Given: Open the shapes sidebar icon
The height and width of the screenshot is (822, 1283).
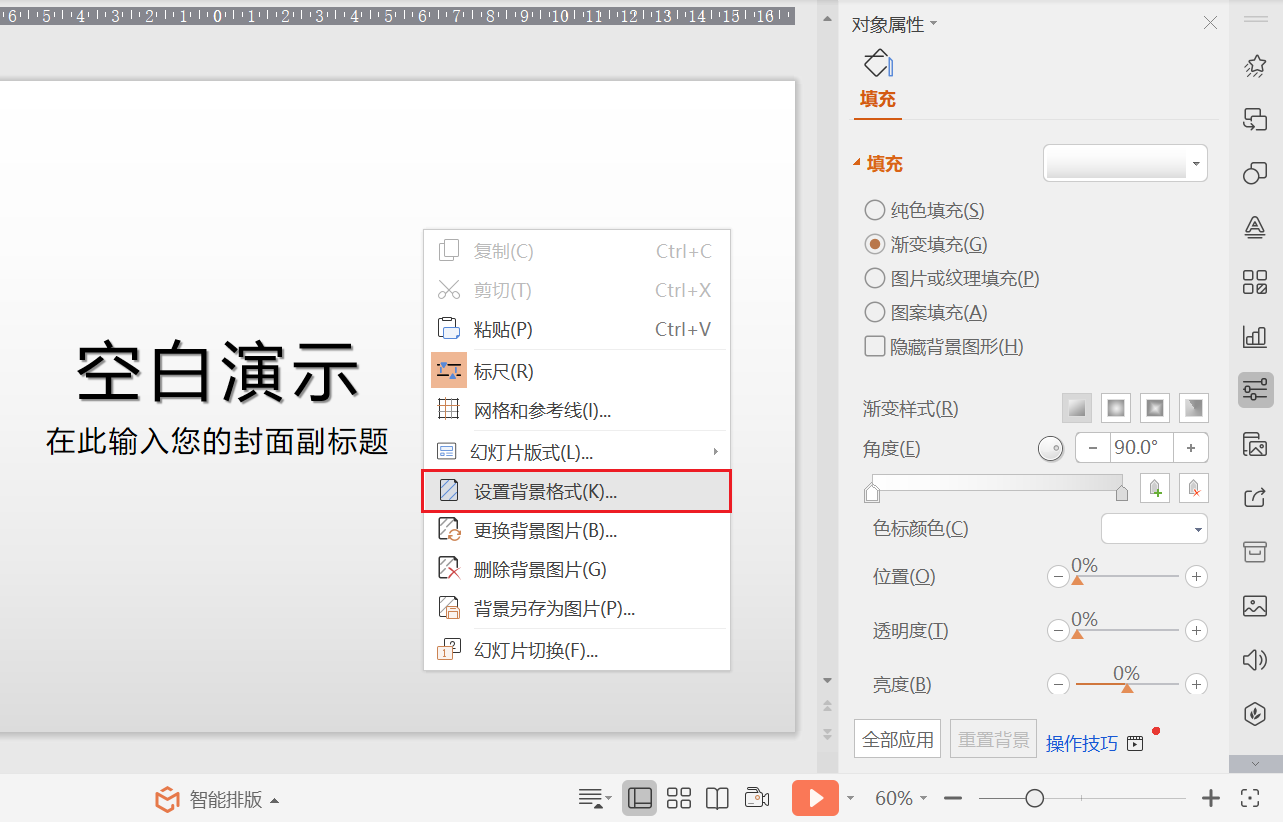Looking at the screenshot, I should click(x=1255, y=174).
